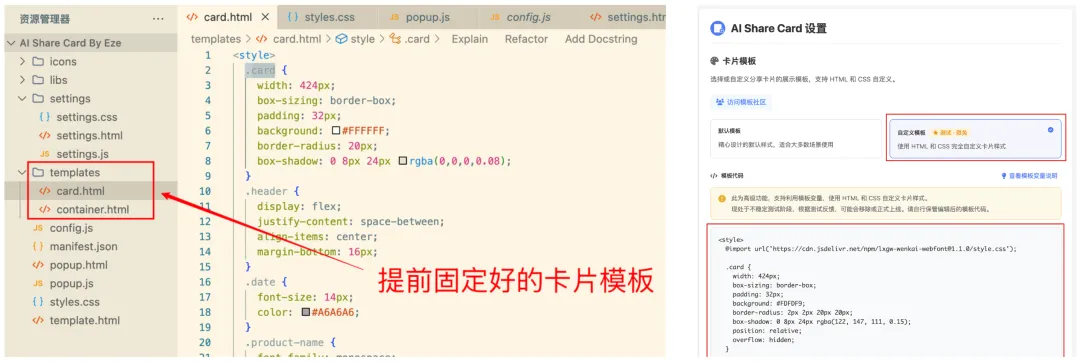Click the @import url line in template code

pos(871,248)
